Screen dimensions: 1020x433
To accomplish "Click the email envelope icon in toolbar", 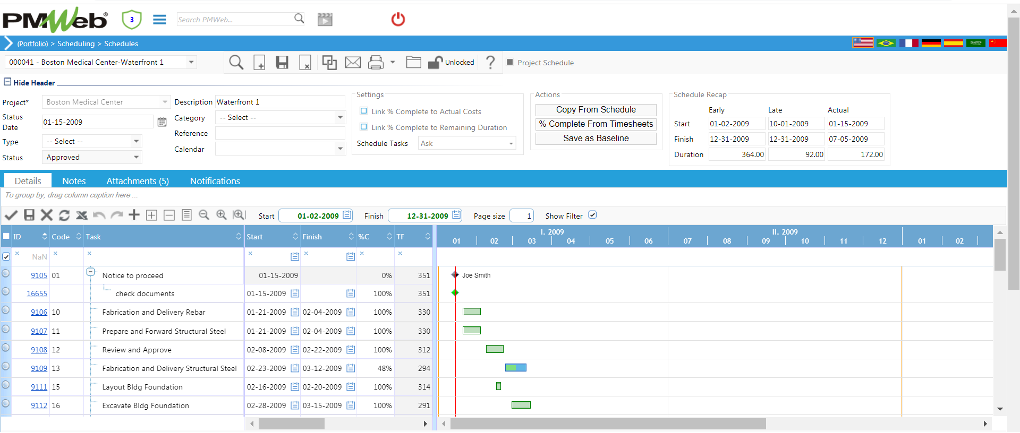I will pyautogui.click(x=353, y=62).
